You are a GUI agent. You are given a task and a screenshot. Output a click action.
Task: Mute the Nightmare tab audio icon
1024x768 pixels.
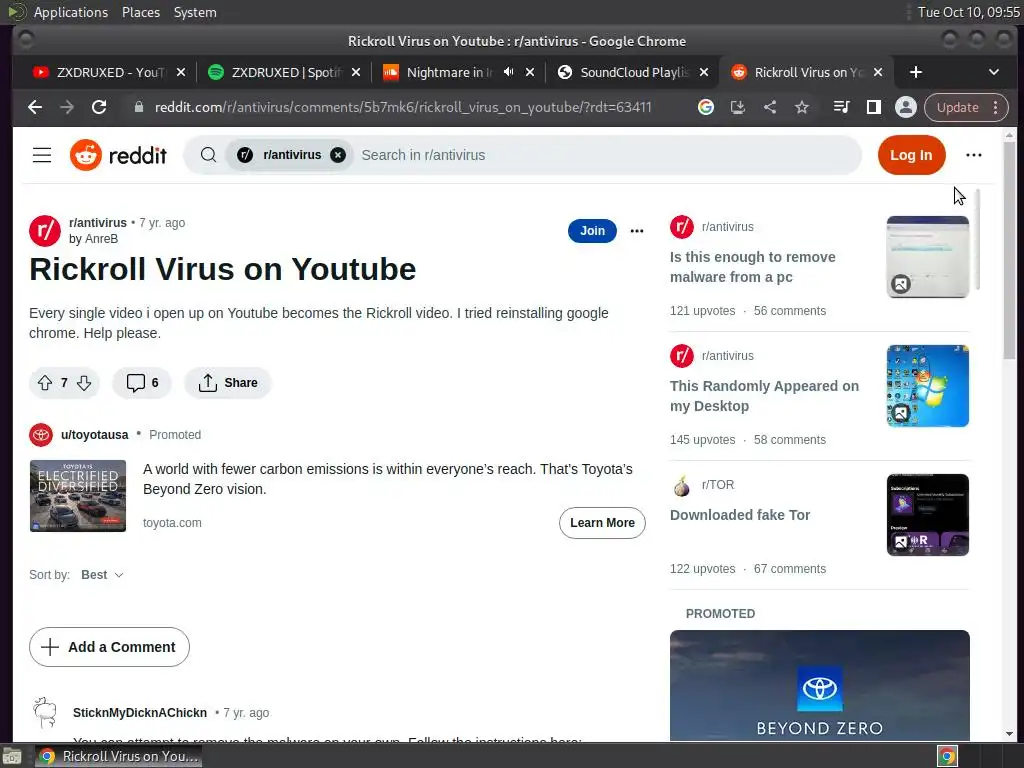click(509, 72)
